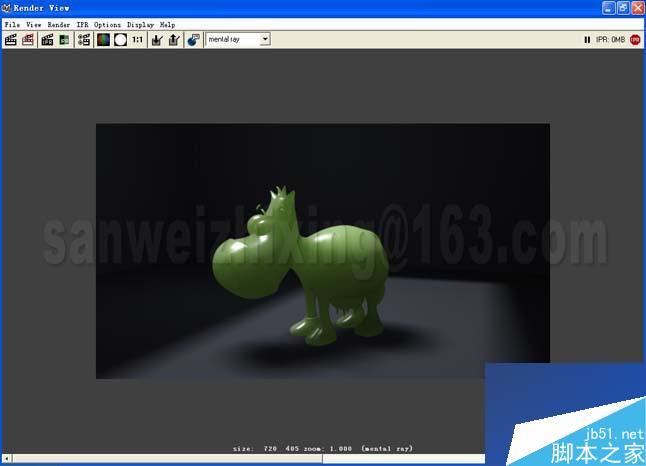Click the Redo Previous Render clapboard icon
This screenshot has height=466, width=646.
pos(11,40)
